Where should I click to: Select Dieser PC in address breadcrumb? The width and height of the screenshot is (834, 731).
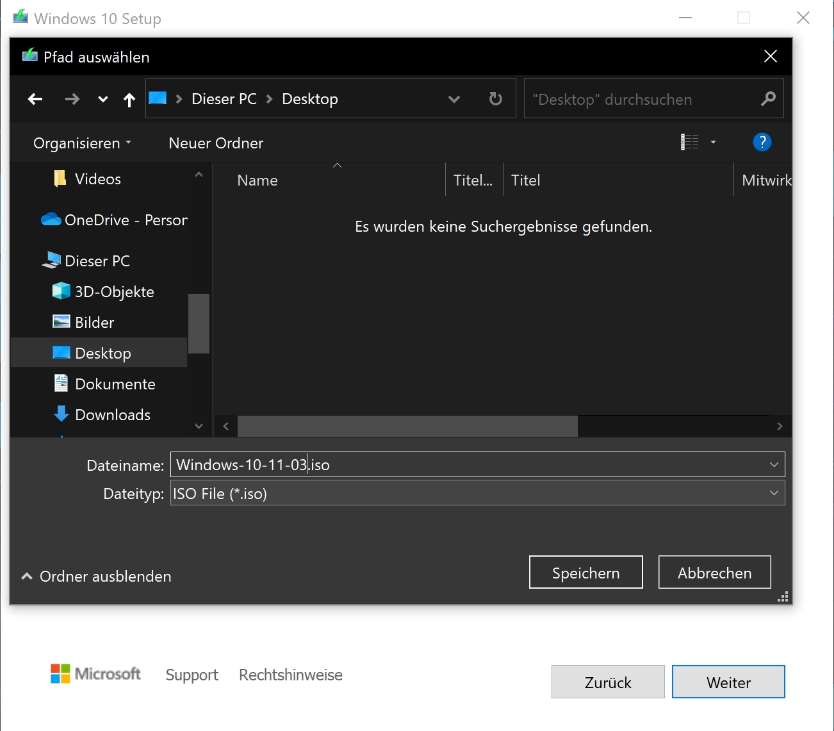click(224, 99)
